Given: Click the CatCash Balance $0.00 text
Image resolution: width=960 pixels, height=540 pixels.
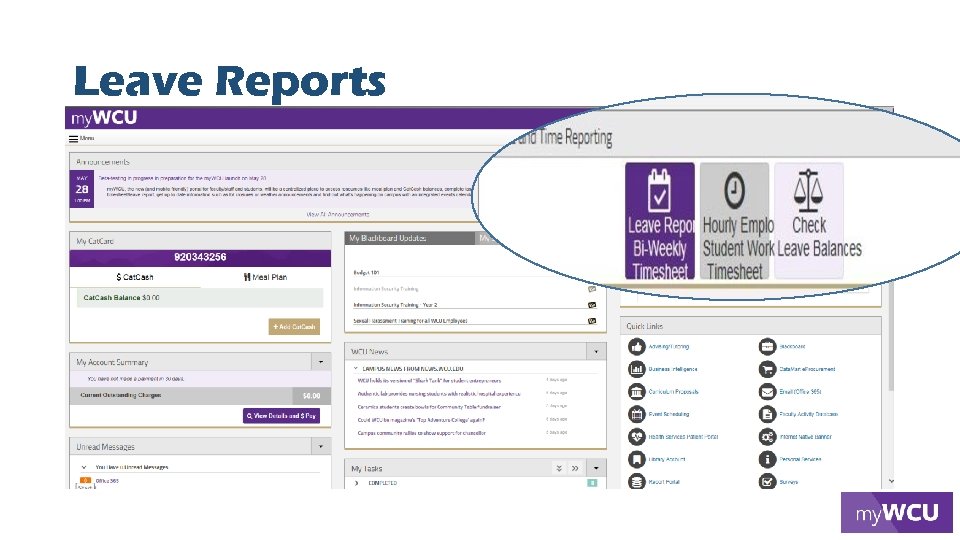Looking at the screenshot, I should [x=121, y=298].
